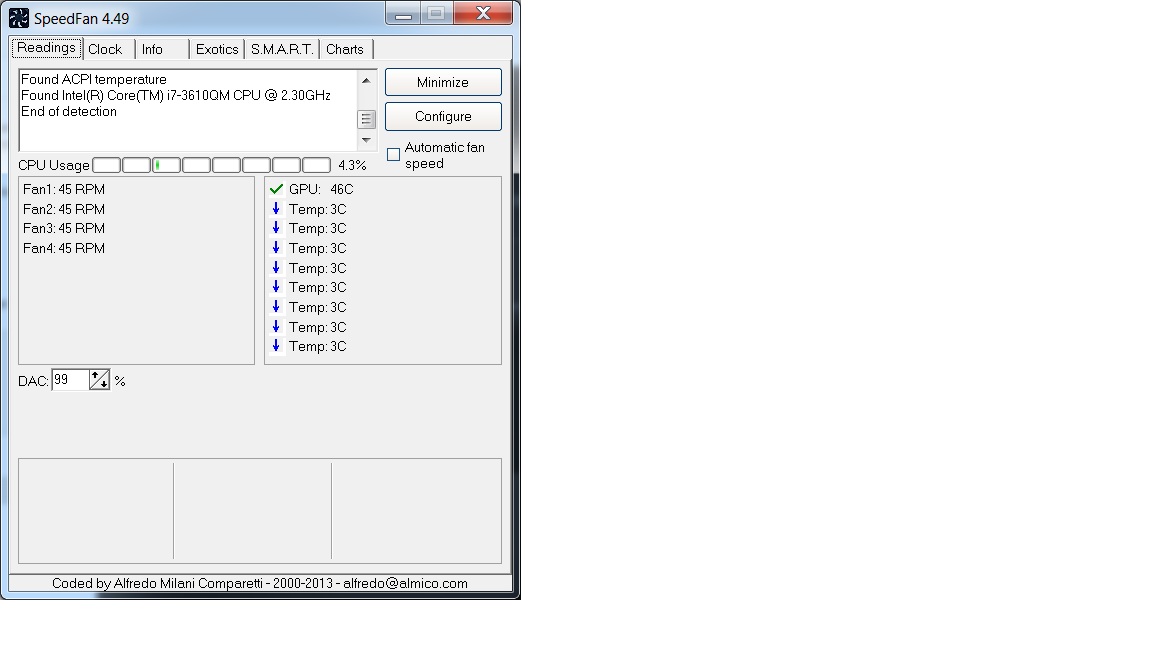Click the 'Coded by Alfredo Milani Comparetti' status text
Viewport: 1152px width, 648px height.
tap(260, 583)
